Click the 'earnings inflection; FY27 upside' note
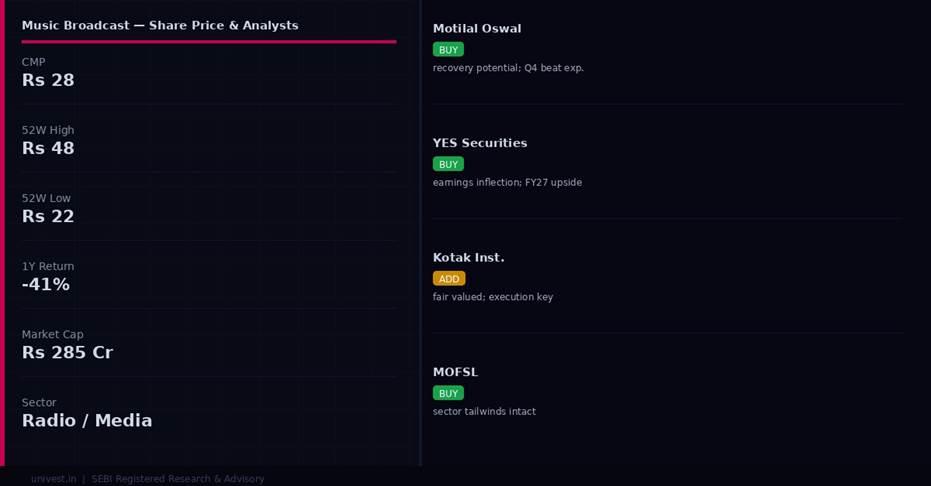931x486 pixels. point(507,182)
